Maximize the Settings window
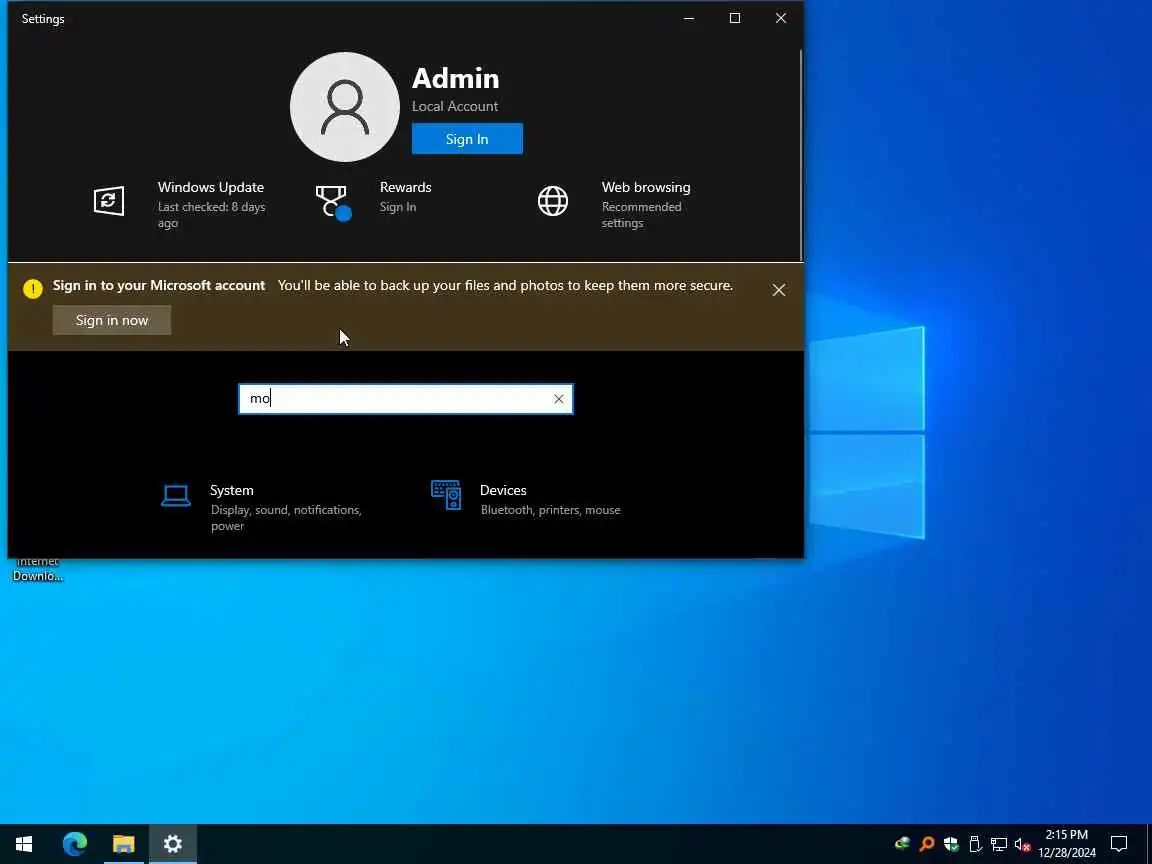 tap(735, 18)
